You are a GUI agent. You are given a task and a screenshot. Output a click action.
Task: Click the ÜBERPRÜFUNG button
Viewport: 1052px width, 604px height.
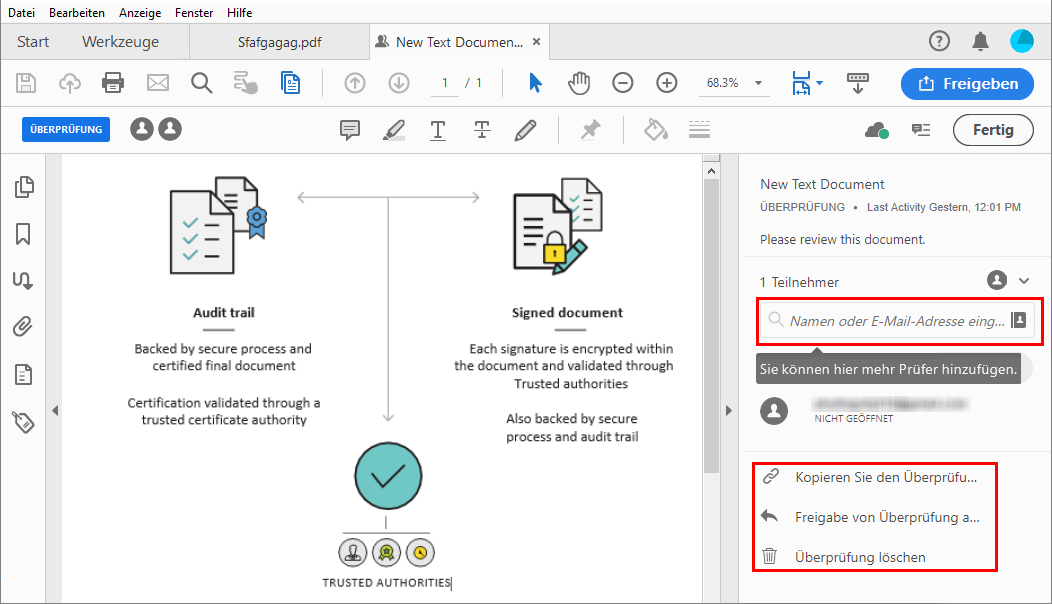pos(66,130)
